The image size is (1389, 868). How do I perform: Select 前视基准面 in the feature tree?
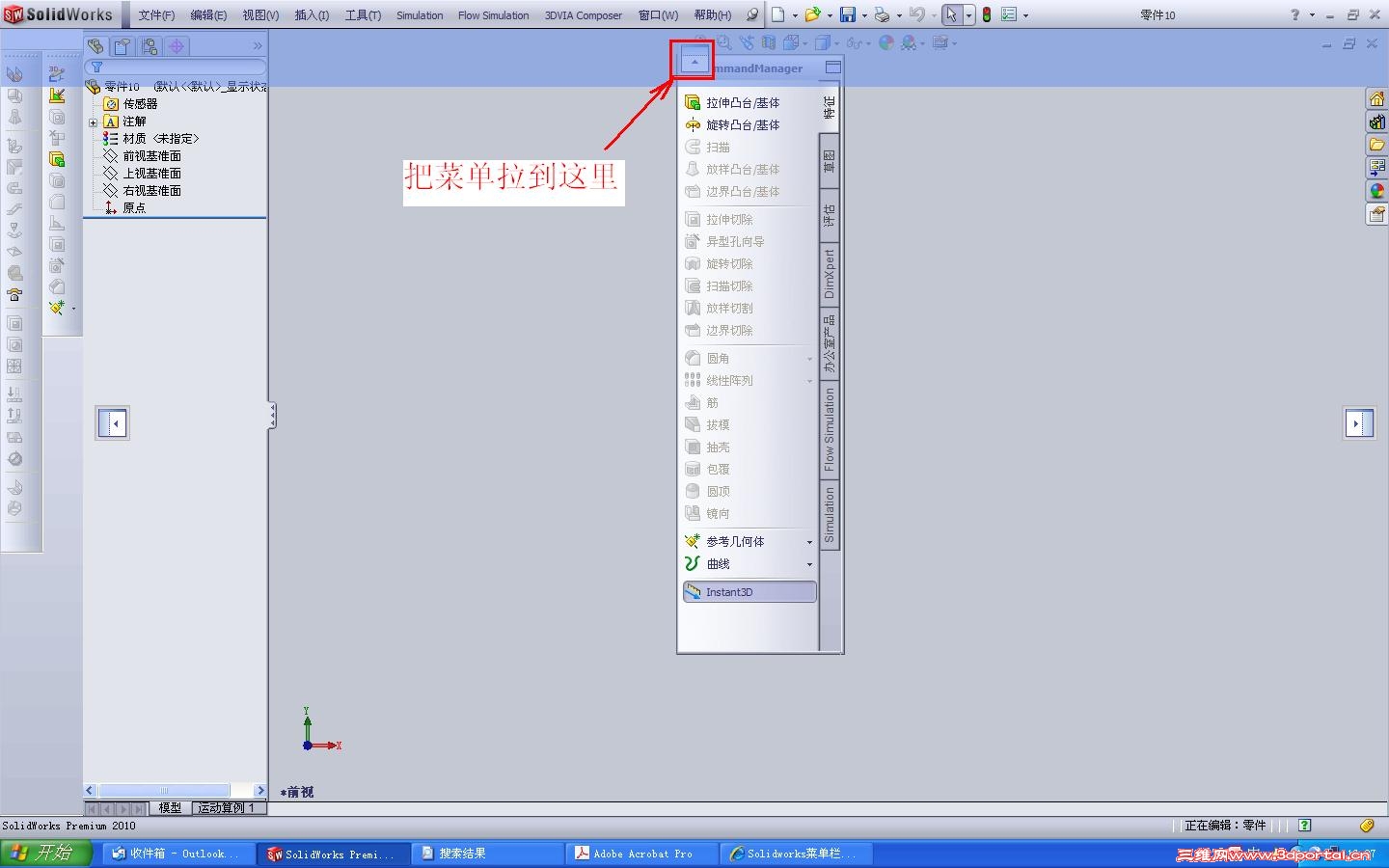point(151,156)
